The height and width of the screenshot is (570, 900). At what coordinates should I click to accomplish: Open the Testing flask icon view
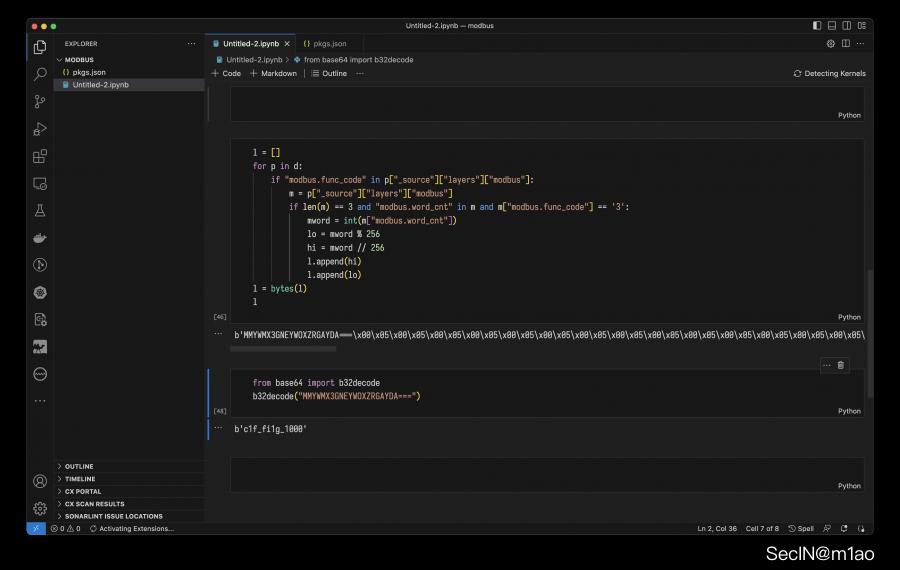coord(40,211)
